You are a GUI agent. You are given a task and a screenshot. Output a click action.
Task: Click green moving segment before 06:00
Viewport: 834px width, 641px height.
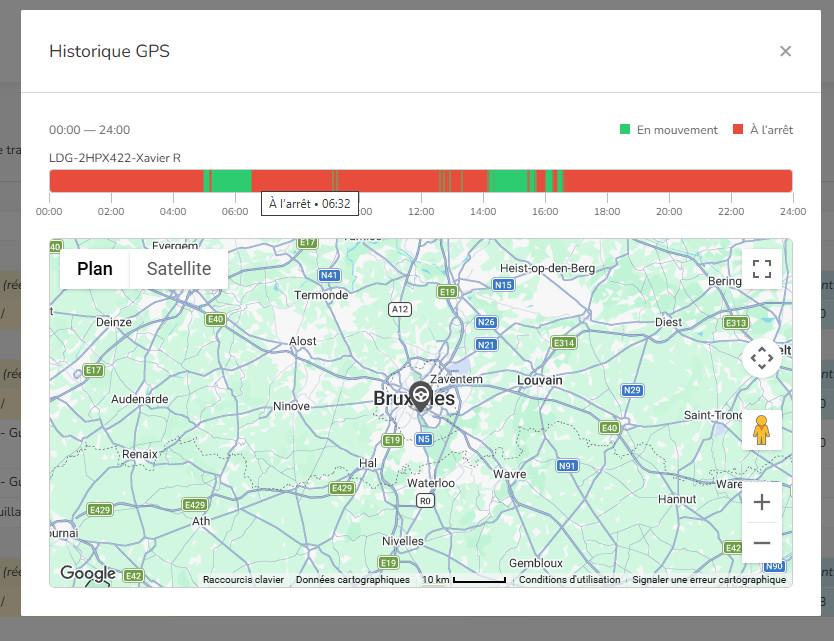coord(231,181)
